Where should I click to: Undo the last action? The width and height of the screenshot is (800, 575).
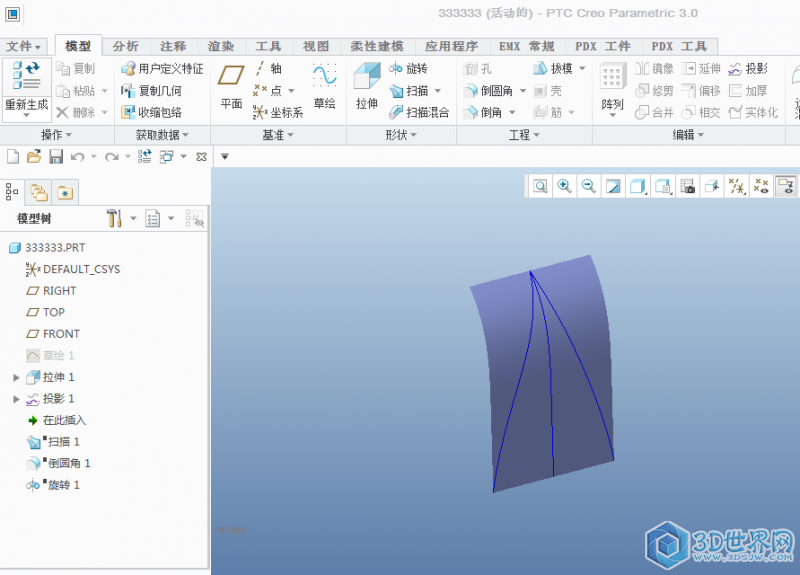click(x=78, y=157)
